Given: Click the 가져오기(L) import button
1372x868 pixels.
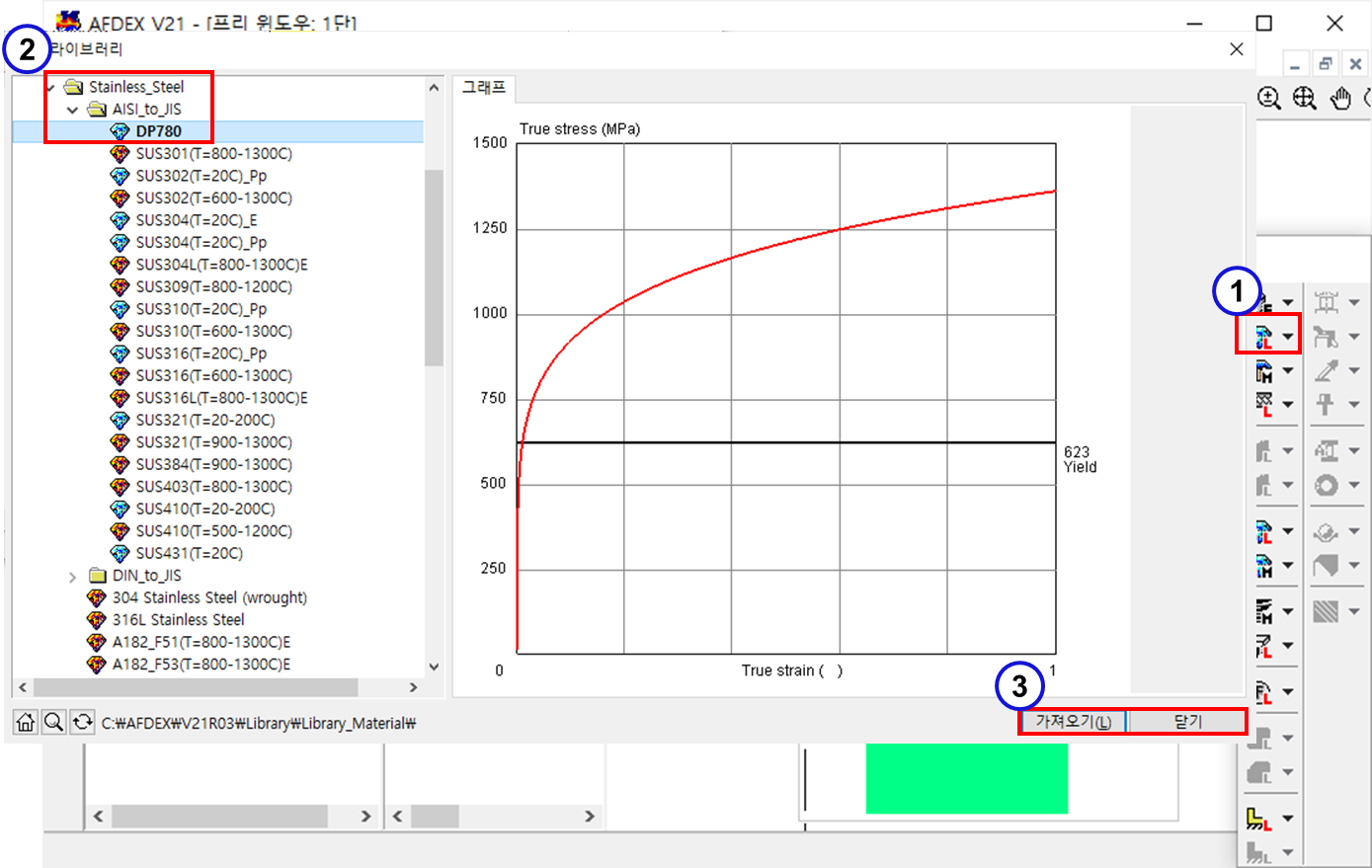Looking at the screenshot, I should 1073,722.
